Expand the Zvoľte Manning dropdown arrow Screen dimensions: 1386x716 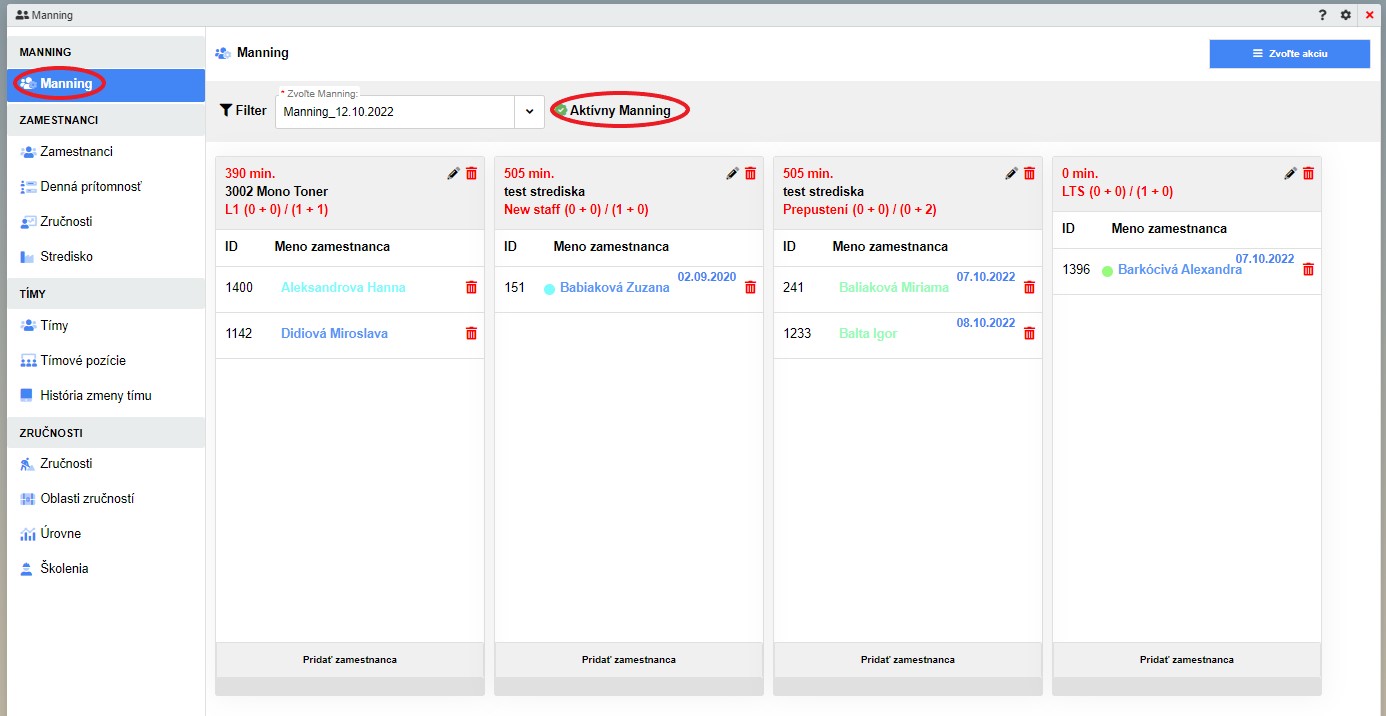[530, 112]
